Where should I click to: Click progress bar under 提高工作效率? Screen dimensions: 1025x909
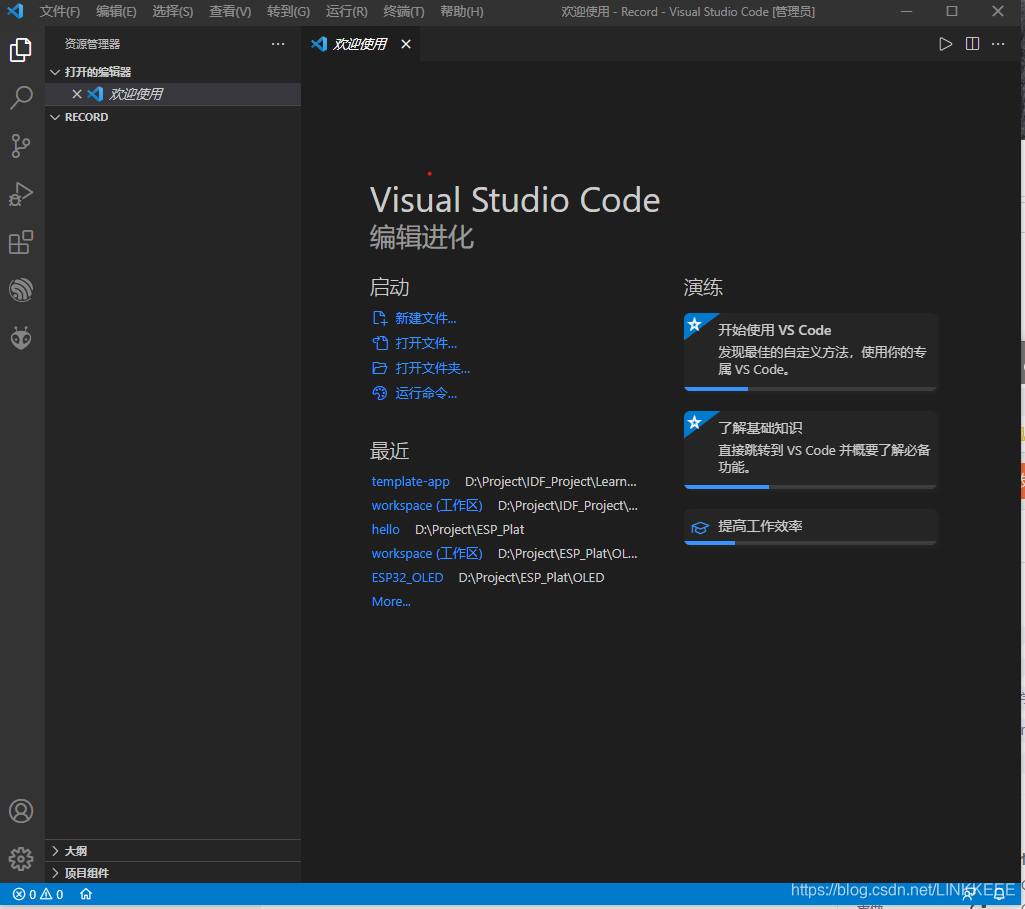pyautogui.click(x=811, y=543)
